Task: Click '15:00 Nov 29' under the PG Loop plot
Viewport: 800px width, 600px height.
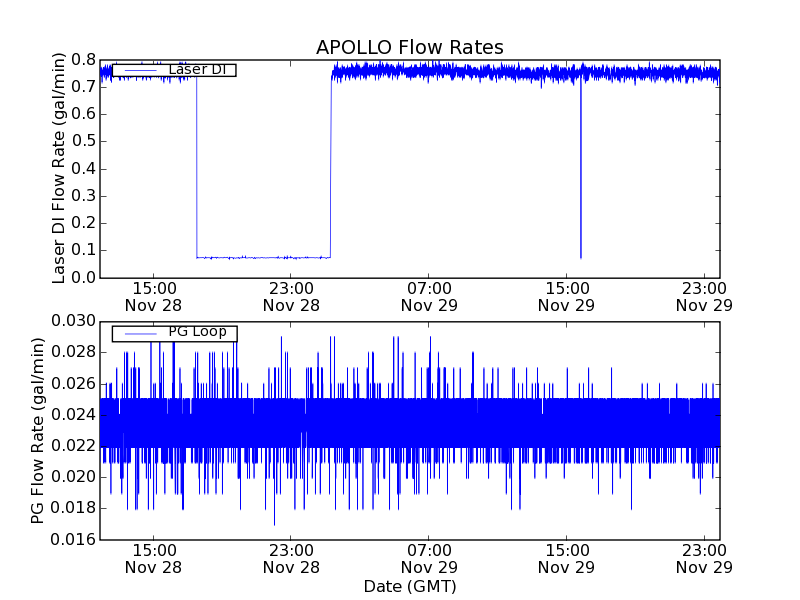Action: pyautogui.click(x=567, y=559)
